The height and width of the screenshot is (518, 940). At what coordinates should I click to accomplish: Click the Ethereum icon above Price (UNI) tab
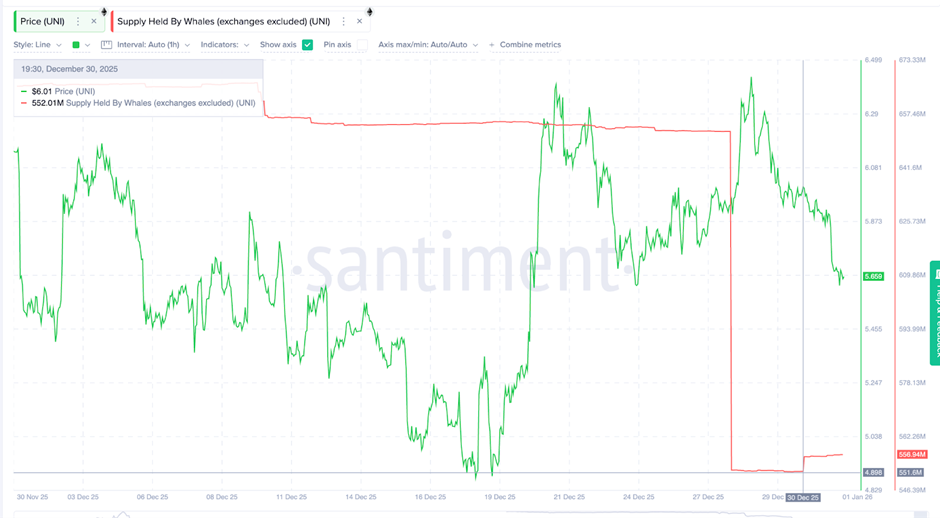103,11
